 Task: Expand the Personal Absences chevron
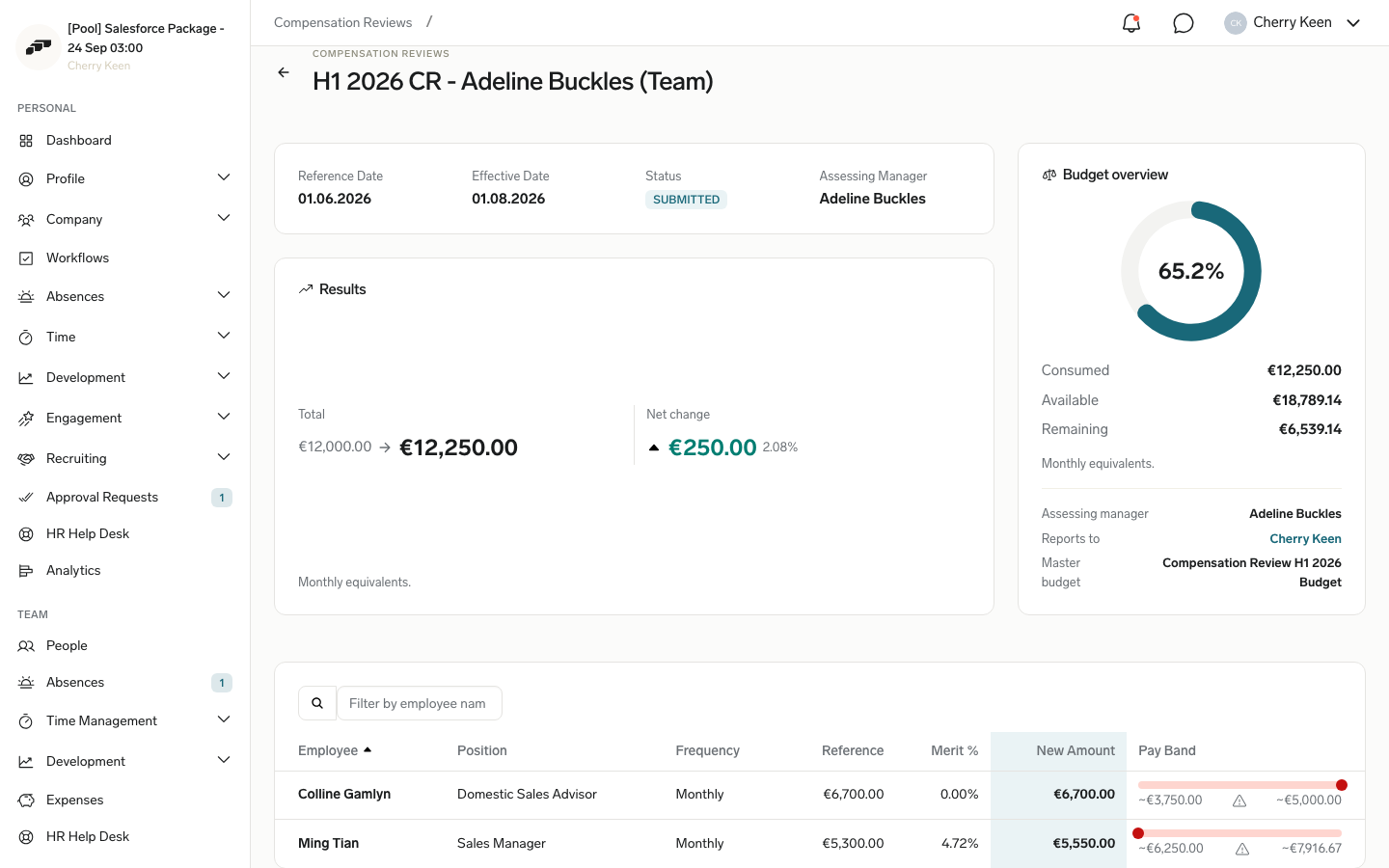click(x=224, y=295)
